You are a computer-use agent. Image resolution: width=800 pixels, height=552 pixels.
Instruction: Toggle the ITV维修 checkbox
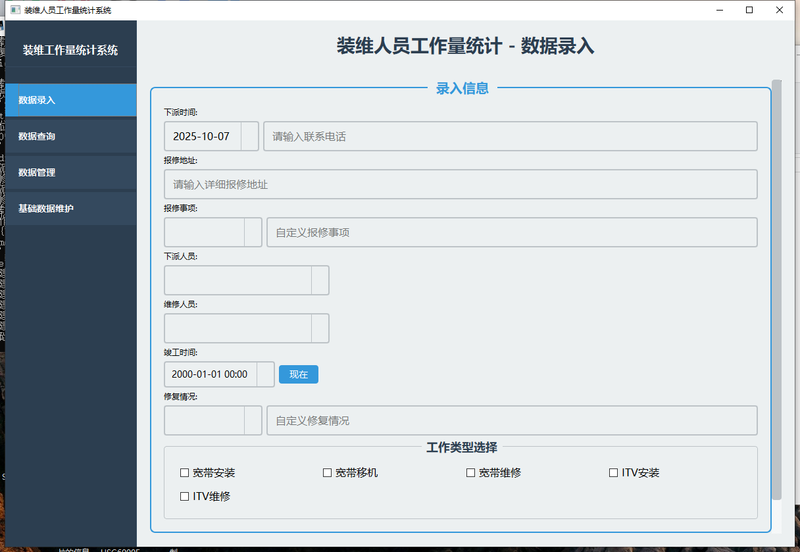(185, 496)
